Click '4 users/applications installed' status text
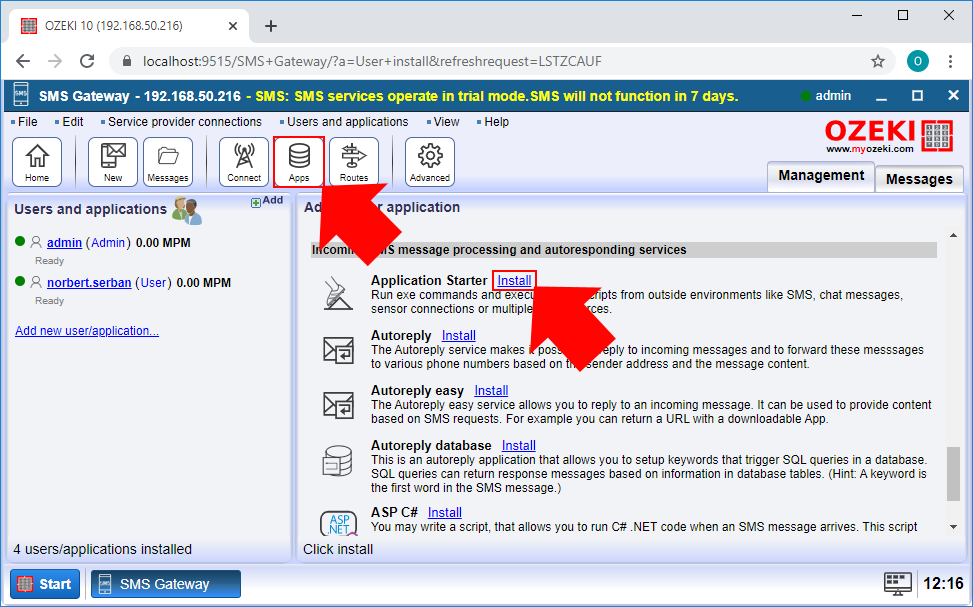Viewport: 973px width, 607px height. tap(102, 549)
